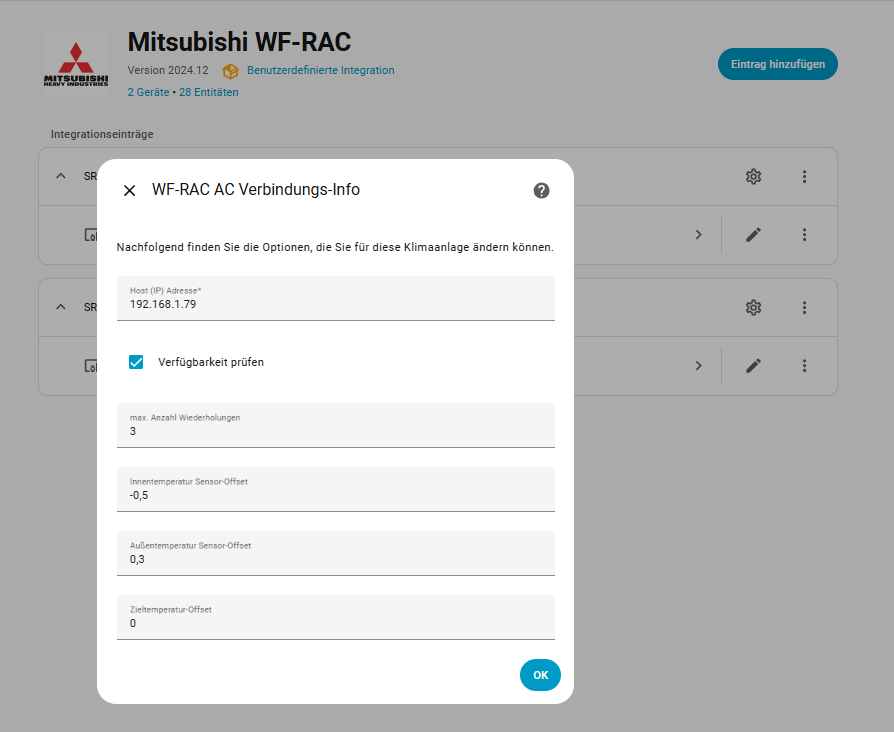Open three-dot menu of first integration entry

pos(804,177)
